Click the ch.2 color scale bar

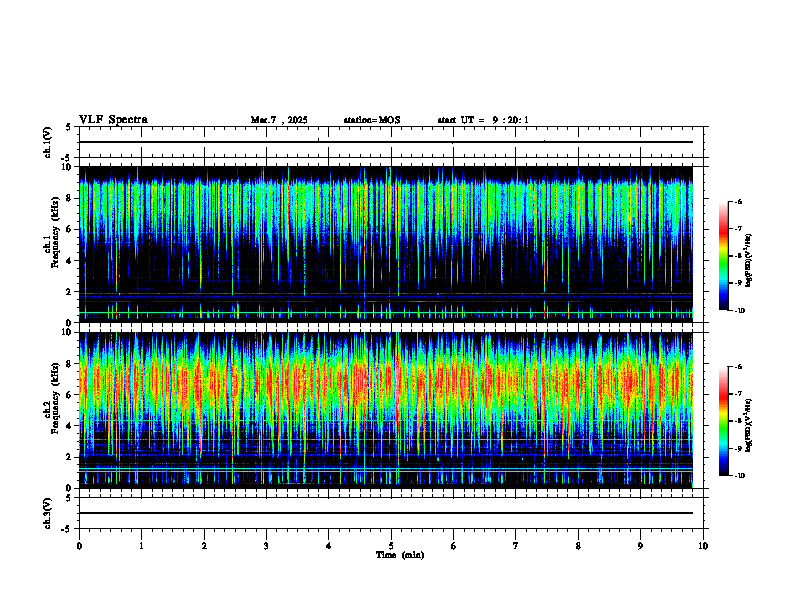click(x=724, y=421)
